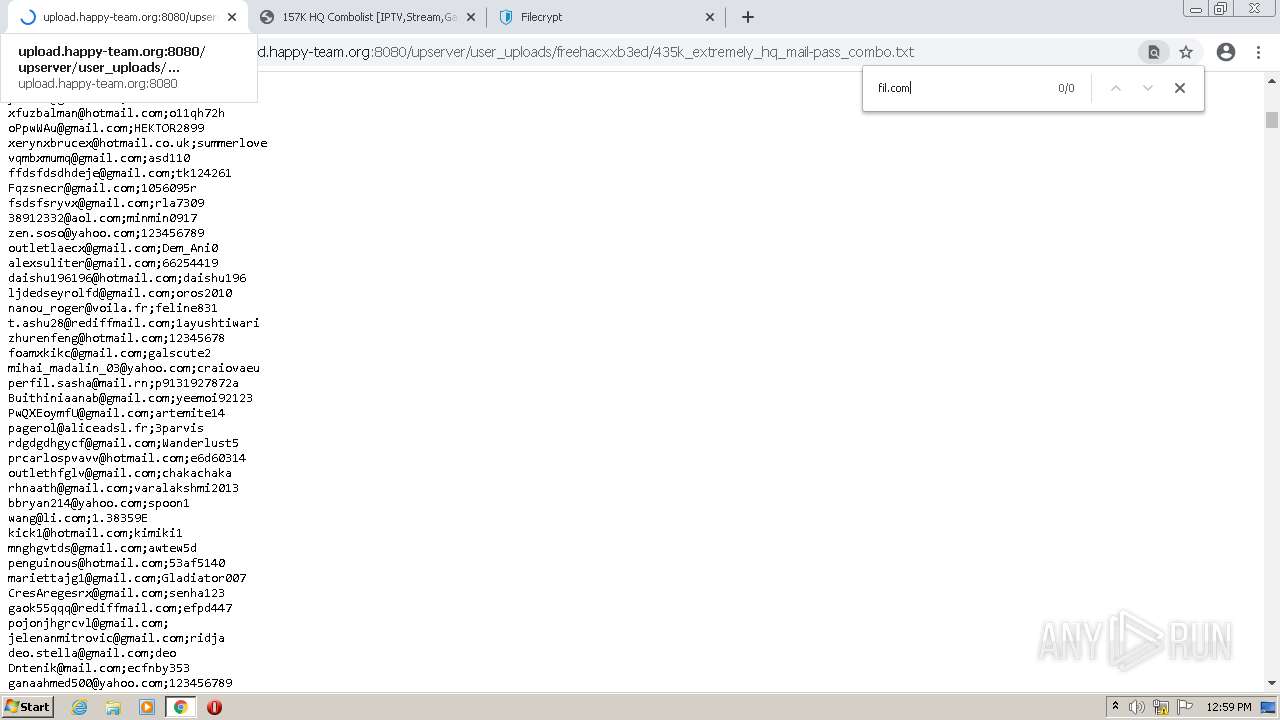Click the line jelenanmitrovic@gmail.com;ridja
Screen dimensions: 1280x720
(x=116, y=638)
